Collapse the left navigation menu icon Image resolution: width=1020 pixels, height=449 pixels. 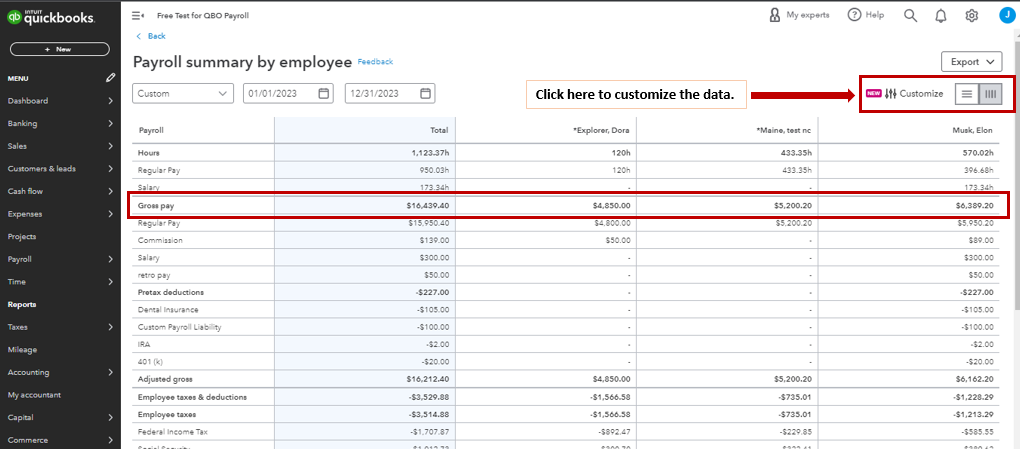coord(137,16)
